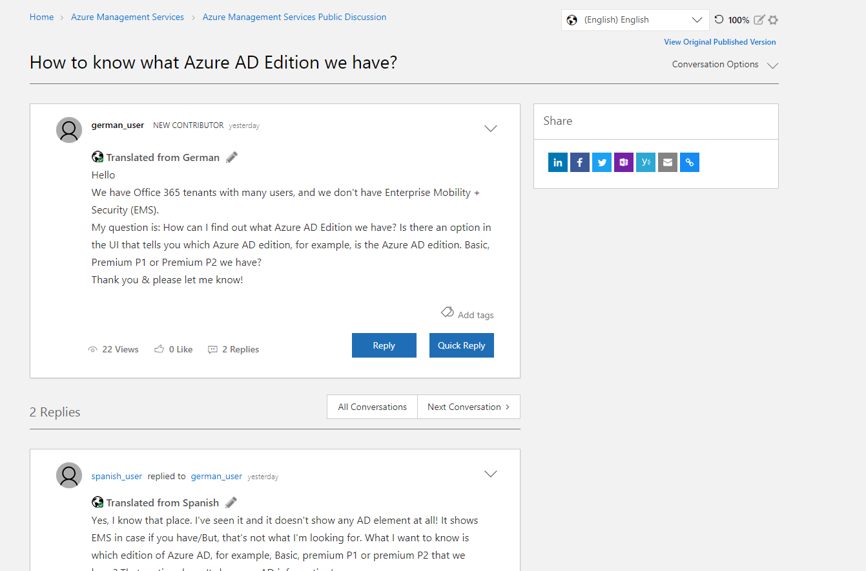The height and width of the screenshot is (571, 866).
Task: Open Azure Management Services Public Discussion breadcrumb
Action: [x=294, y=17]
